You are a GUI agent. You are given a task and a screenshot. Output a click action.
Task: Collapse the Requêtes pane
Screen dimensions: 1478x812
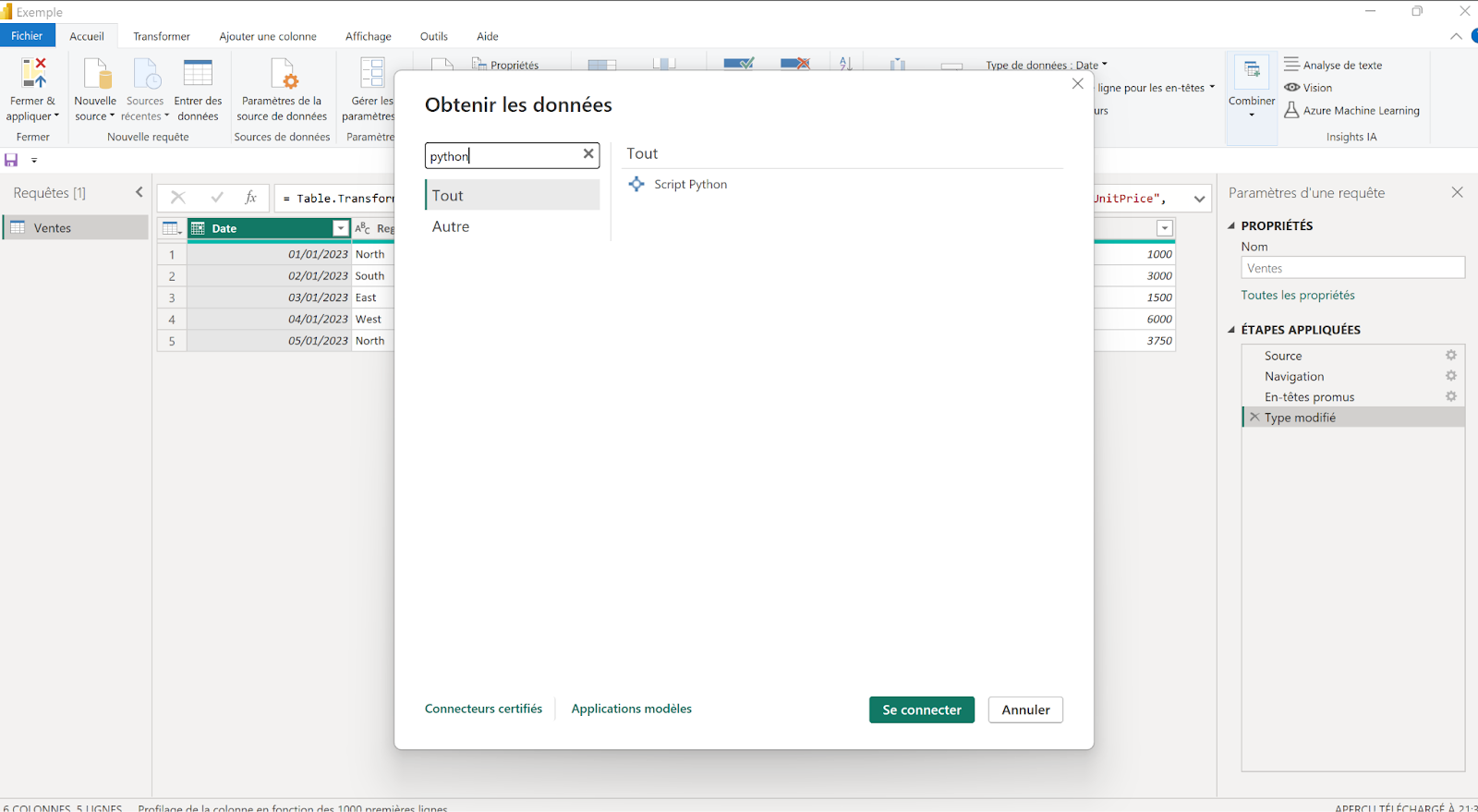coord(139,192)
